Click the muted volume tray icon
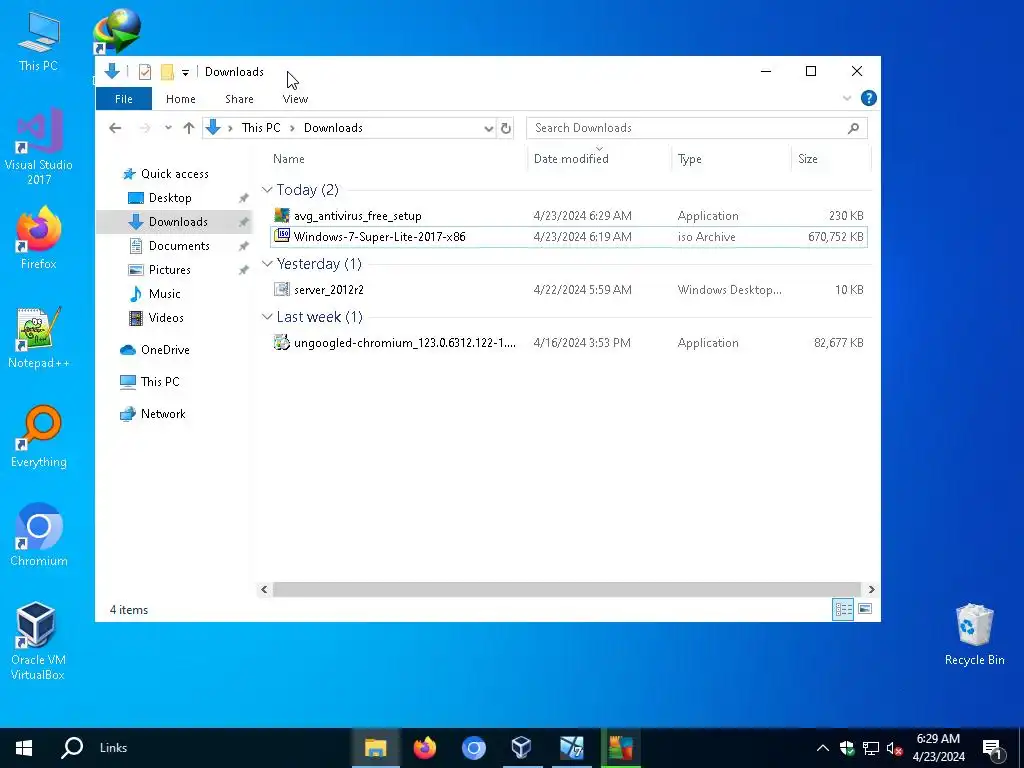 click(895, 748)
